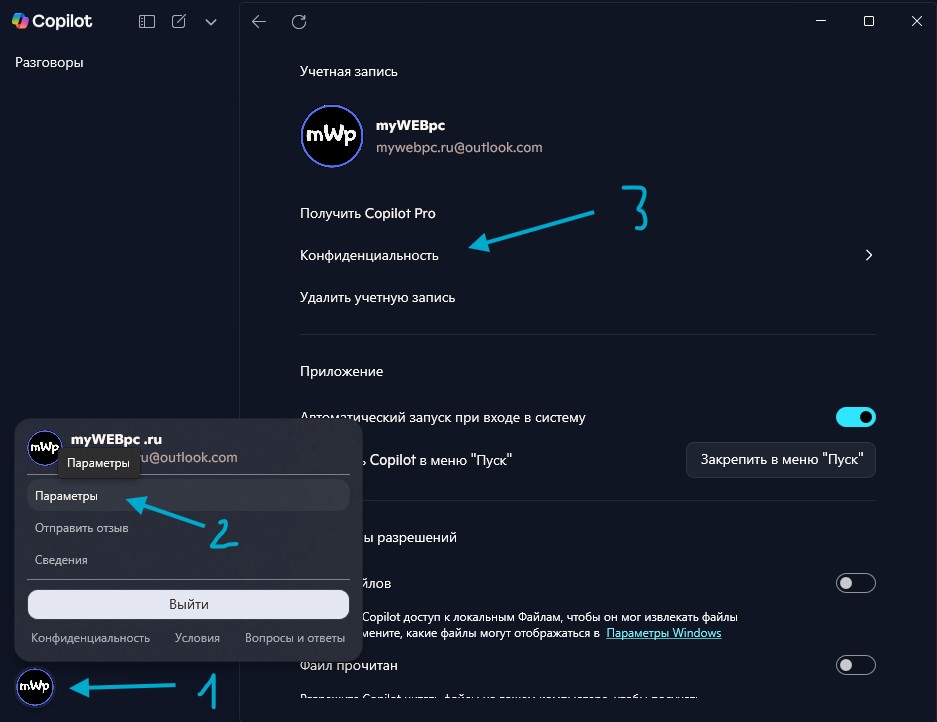This screenshot has width=937, height=722.
Task: Click the small mWp avatar in popup menu
Action: pyautogui.click(x=45, y=448)
